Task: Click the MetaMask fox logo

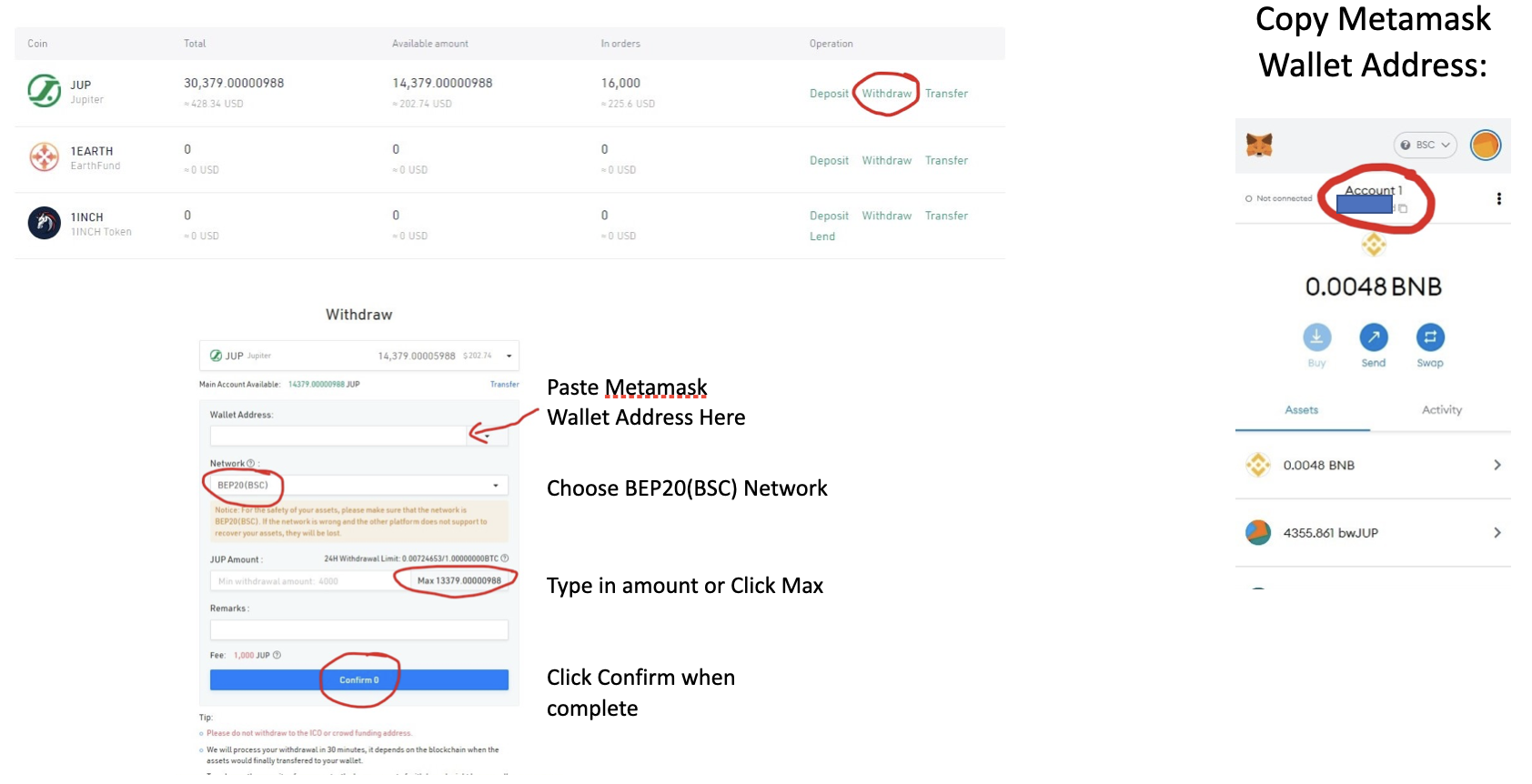Action: point(1259,145)
